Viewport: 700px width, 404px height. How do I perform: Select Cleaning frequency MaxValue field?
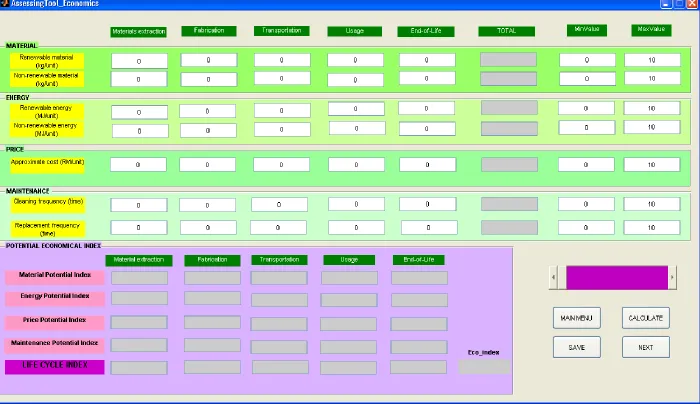pyautogui.click(x=652, y=204)
